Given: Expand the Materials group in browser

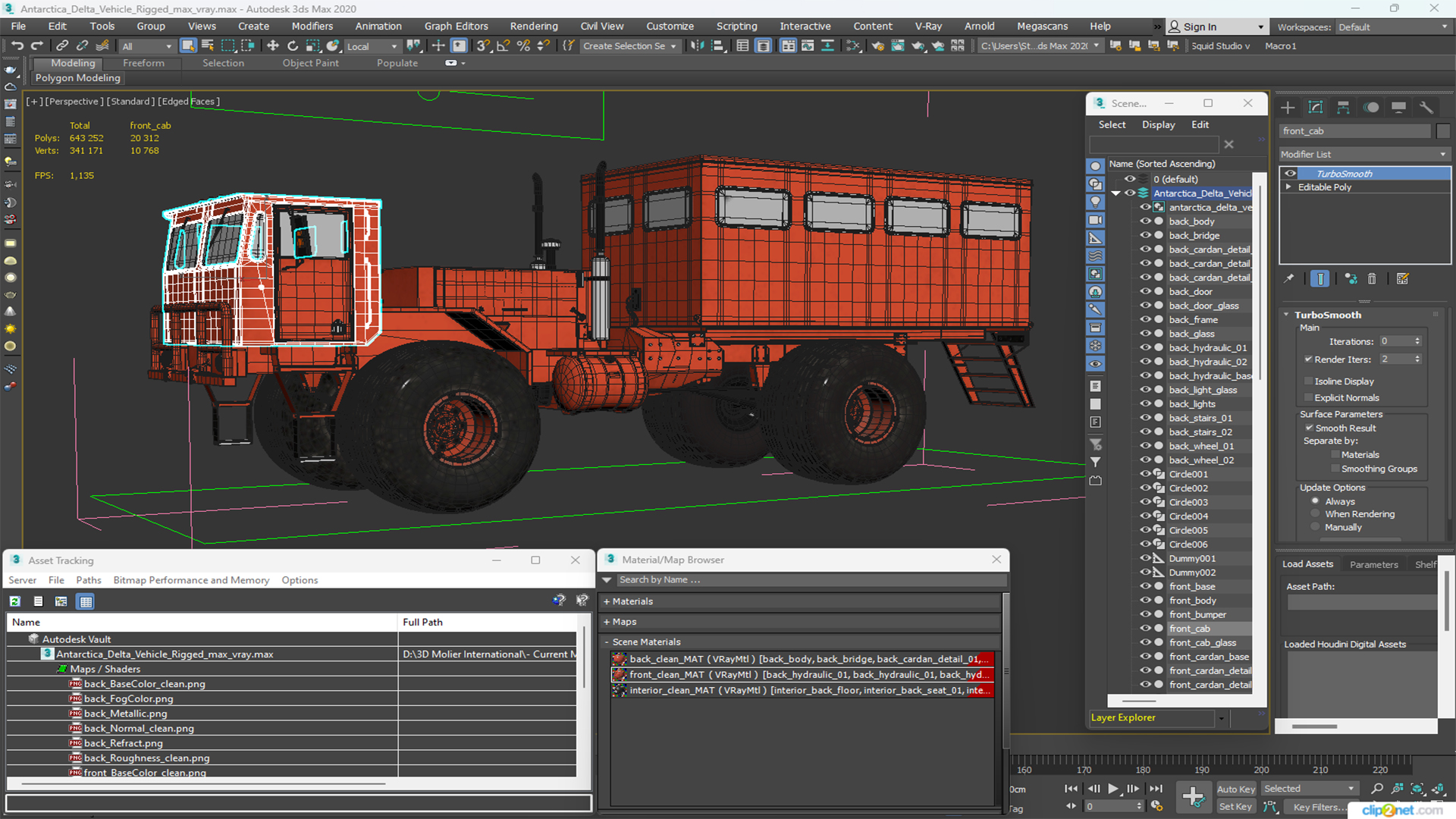Looking at the screenshot, I should [607, 601].
